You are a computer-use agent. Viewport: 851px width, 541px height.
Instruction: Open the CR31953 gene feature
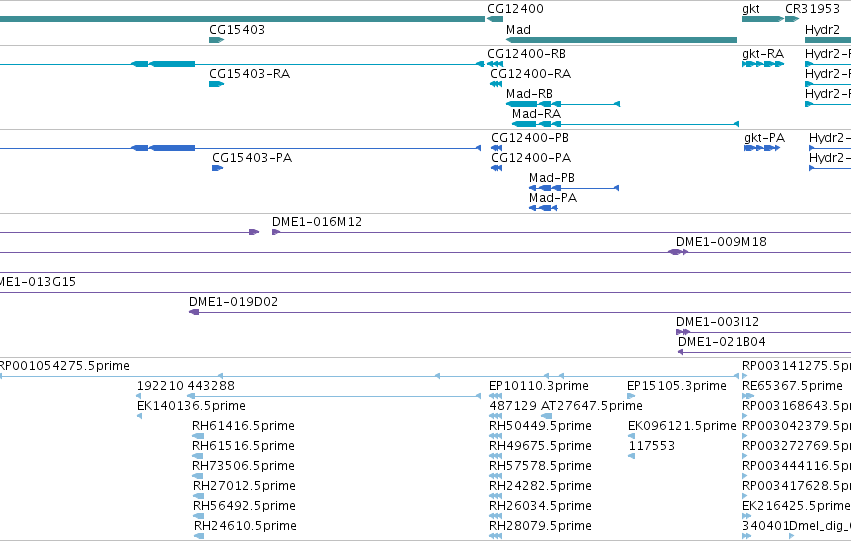pos(792,19)
